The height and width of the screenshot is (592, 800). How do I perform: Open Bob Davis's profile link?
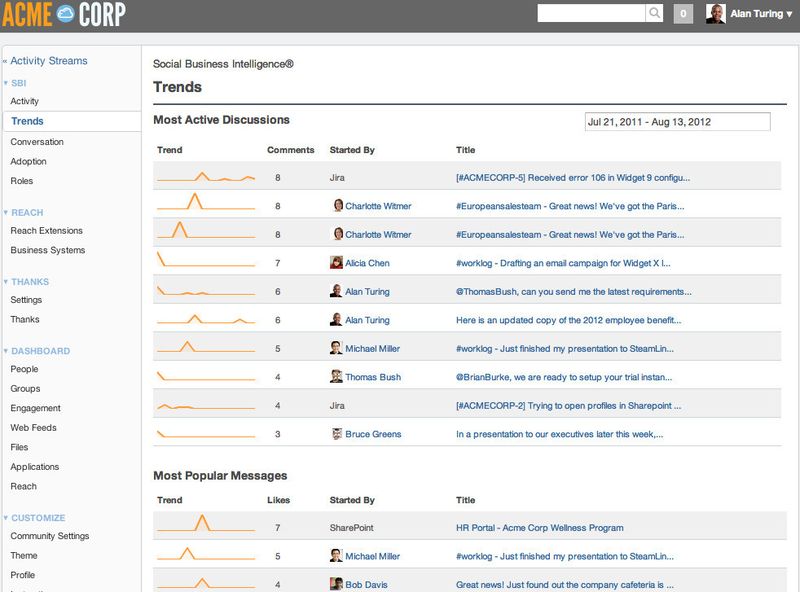(x=366, y=585)
